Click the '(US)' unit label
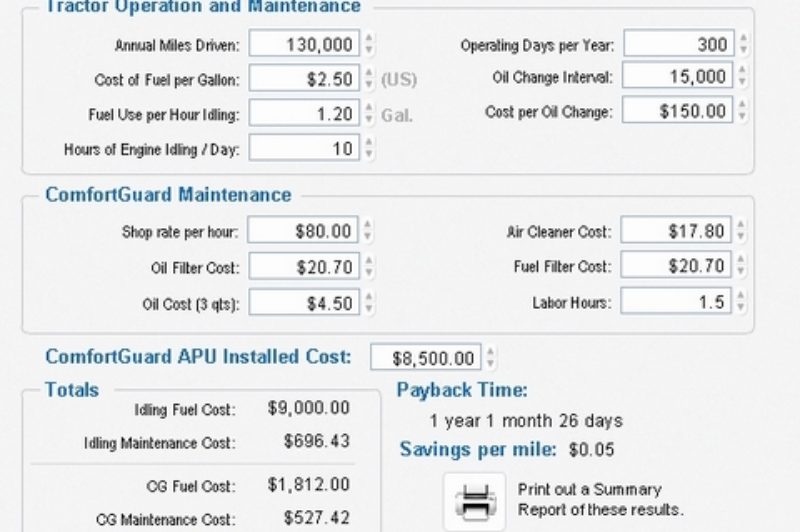 pyautogui.click(x=399, y=80)
